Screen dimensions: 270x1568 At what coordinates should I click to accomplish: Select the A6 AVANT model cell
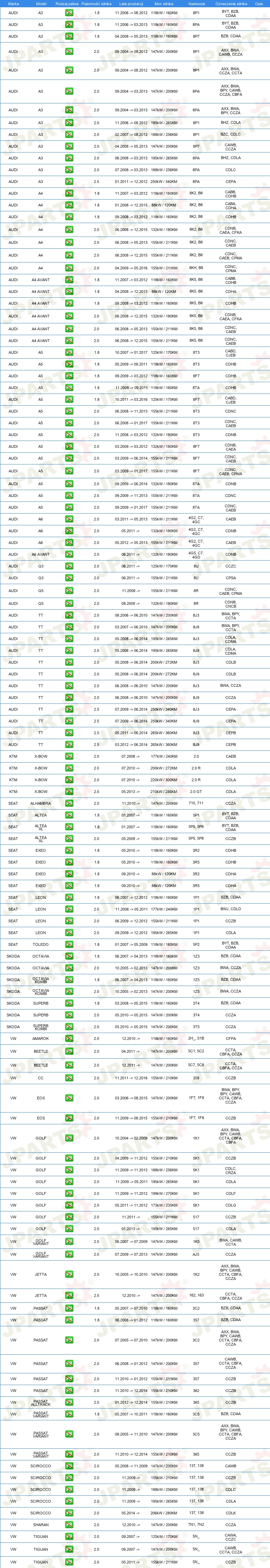41,554
